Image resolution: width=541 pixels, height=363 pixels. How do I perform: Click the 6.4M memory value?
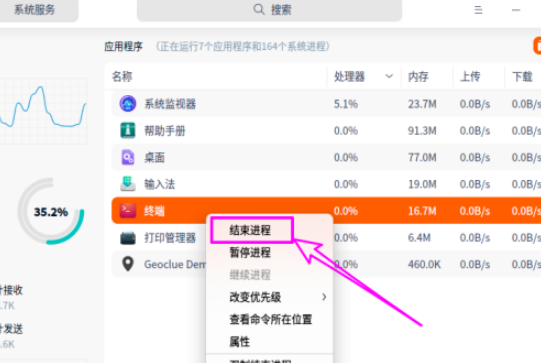[x=419, y=238]
